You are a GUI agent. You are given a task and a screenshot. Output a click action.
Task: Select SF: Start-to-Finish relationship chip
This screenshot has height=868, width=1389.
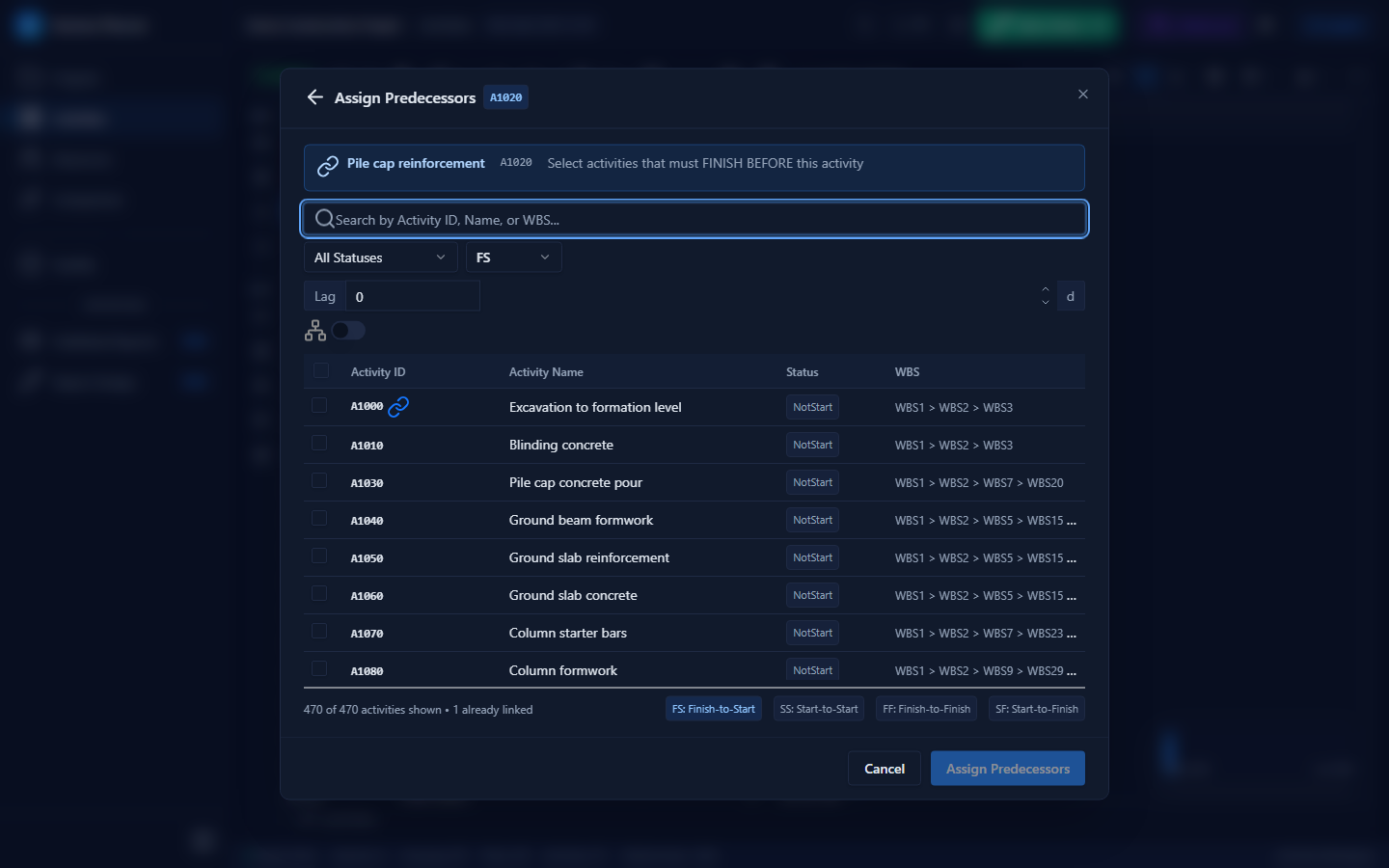tap(1037, 709)
